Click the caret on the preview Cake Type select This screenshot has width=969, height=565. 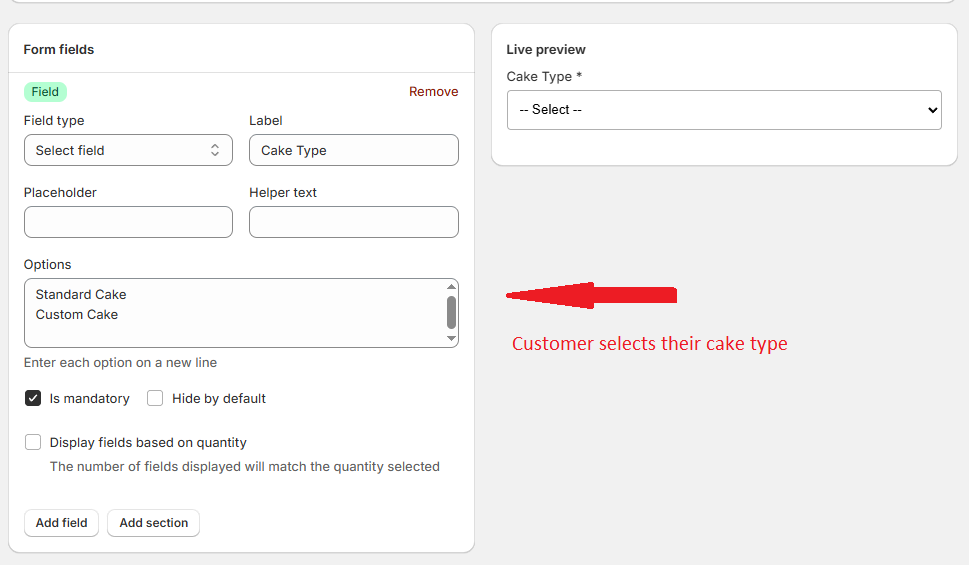[932, 110]
